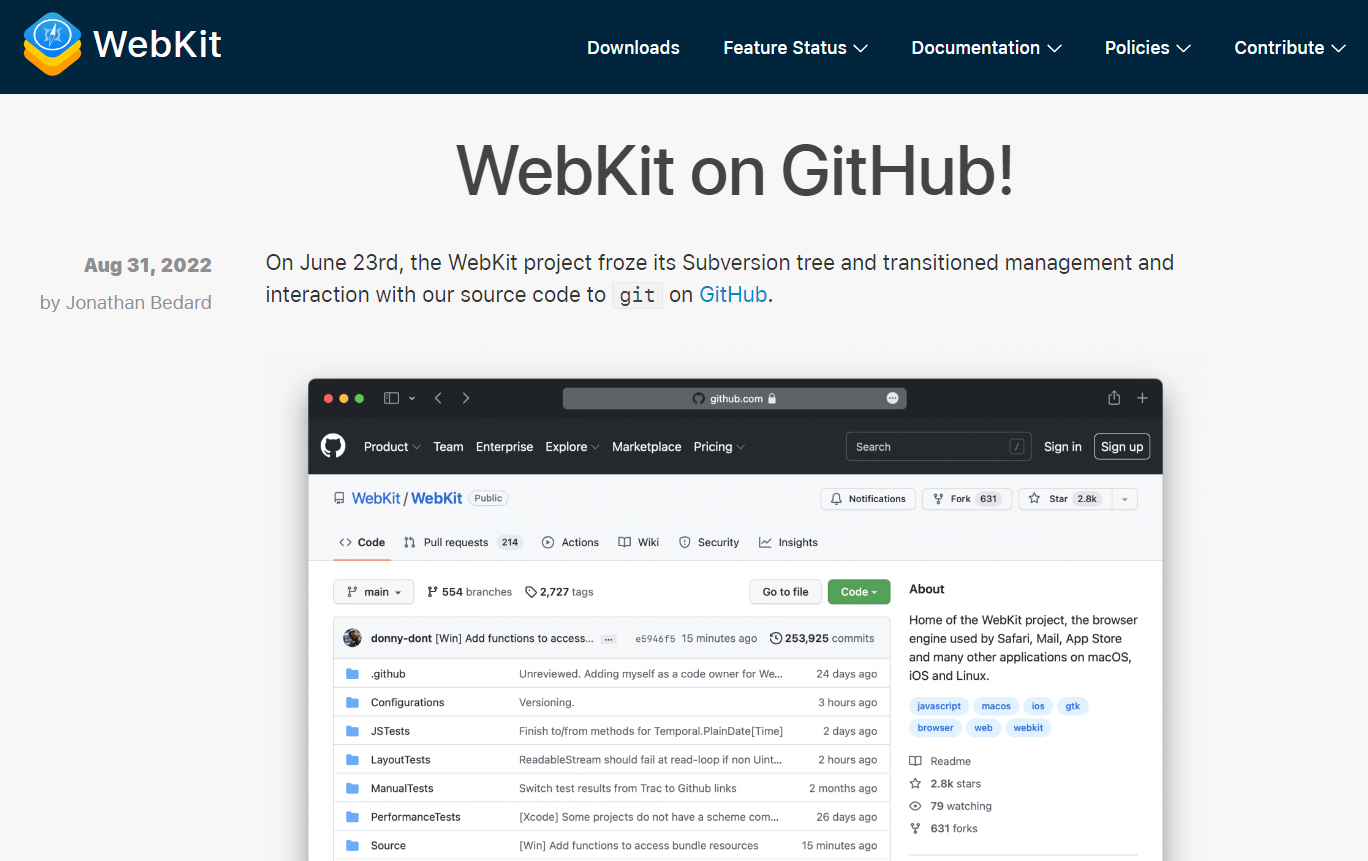Viewport: 1368px width, 861px height.
Task: Click the author name Jonathan Bedard
Action: (x=139, y=302)
